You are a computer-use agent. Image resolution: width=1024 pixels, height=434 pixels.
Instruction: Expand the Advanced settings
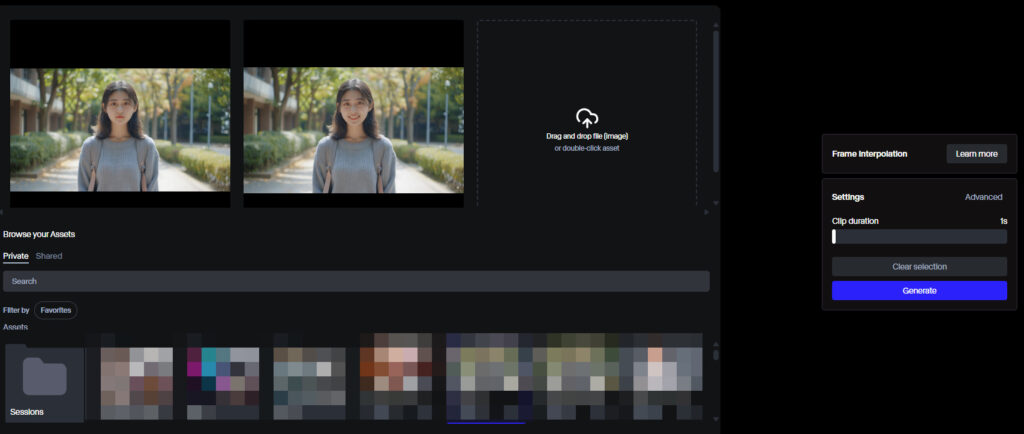point(983,197)
